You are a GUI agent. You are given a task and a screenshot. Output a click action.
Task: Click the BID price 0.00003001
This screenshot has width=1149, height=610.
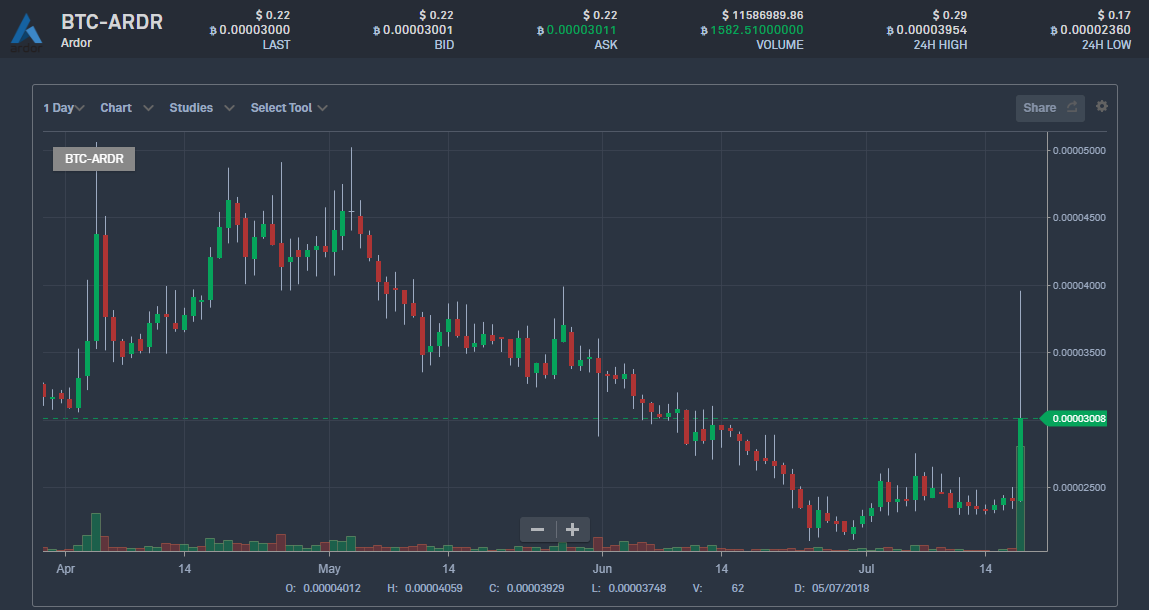point(418,30)
